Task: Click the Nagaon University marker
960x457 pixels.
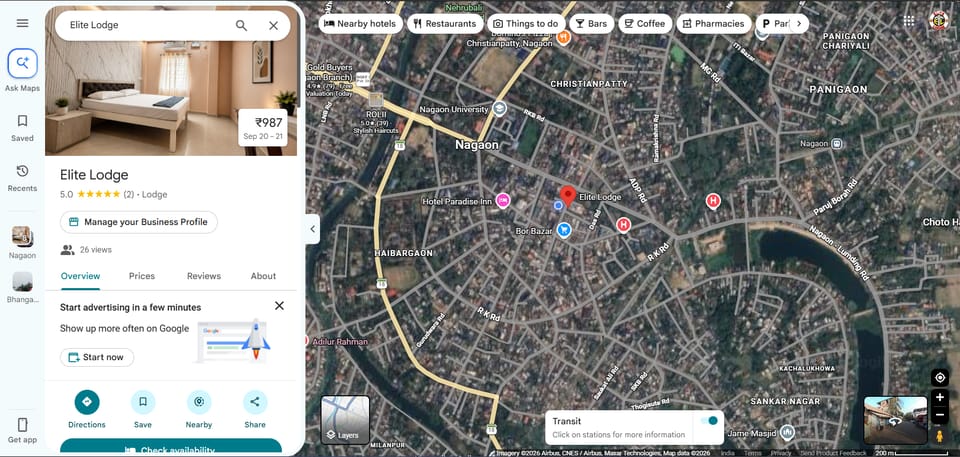Action: (x=500, y=109)
